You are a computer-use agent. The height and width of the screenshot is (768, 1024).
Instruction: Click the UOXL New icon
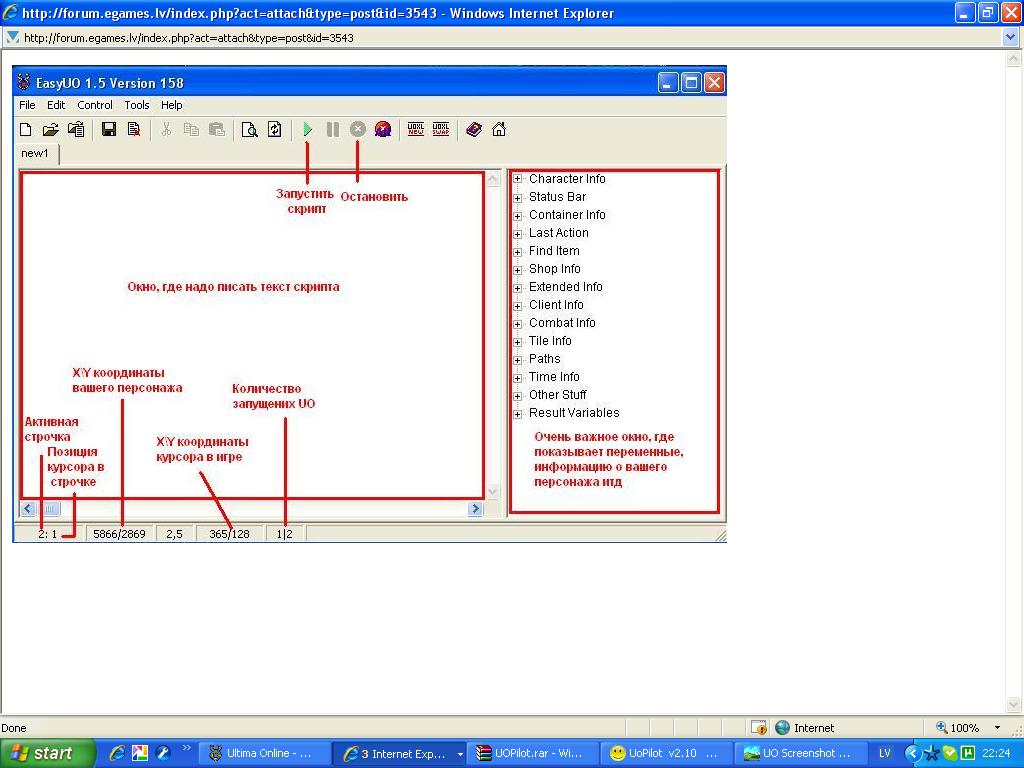(x=415, y=129)
